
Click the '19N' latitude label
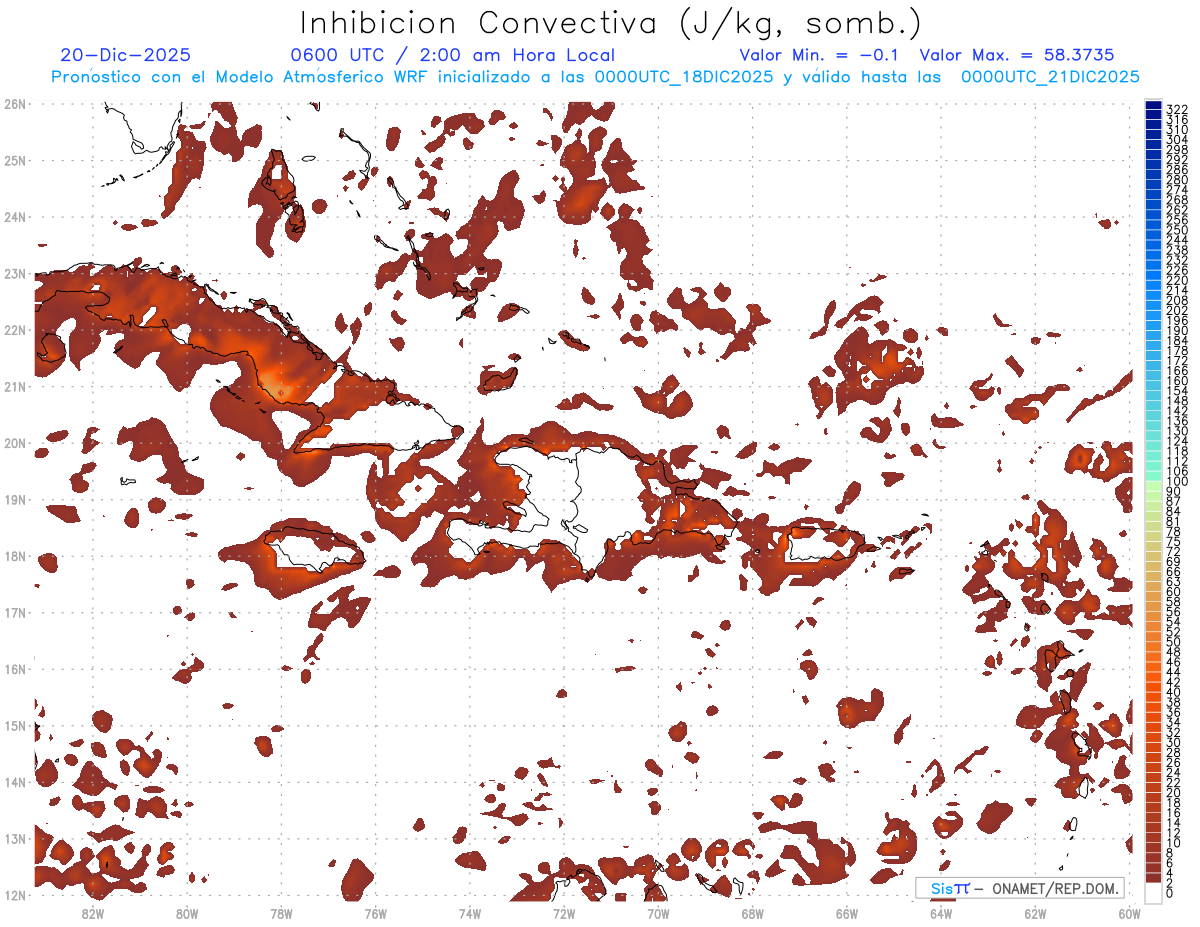[x=14, y=499]
